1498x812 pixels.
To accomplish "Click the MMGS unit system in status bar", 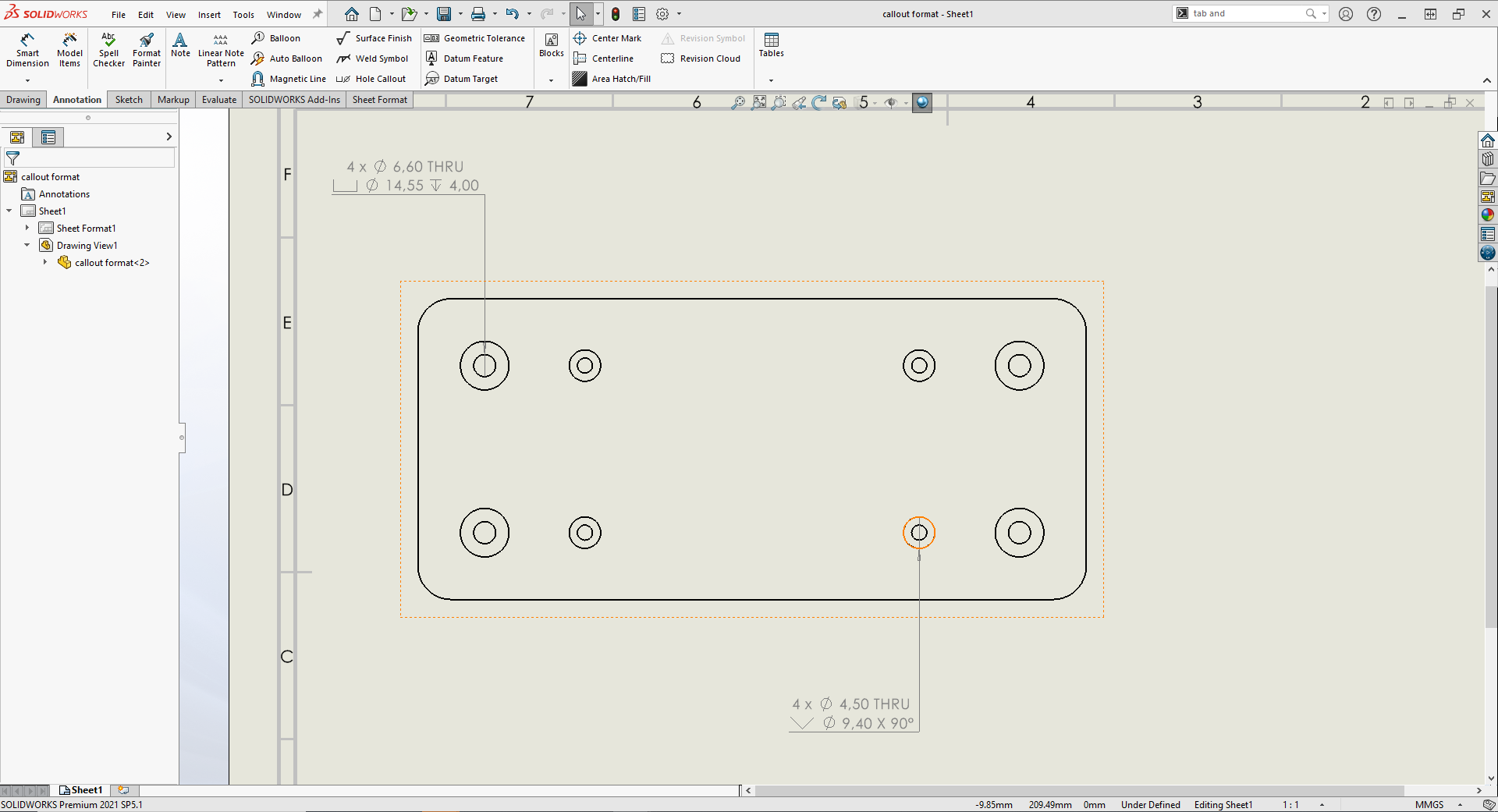I will tap(1429, 805).
